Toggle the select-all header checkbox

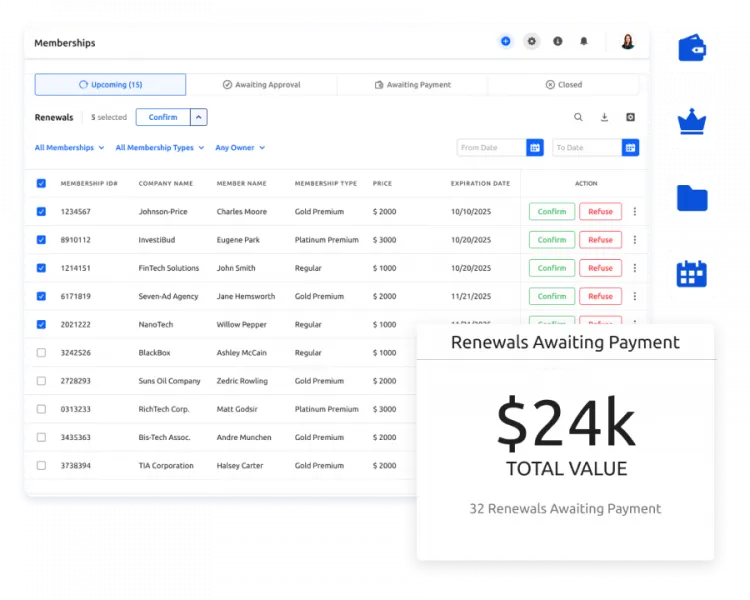click(x=41, y=183)
